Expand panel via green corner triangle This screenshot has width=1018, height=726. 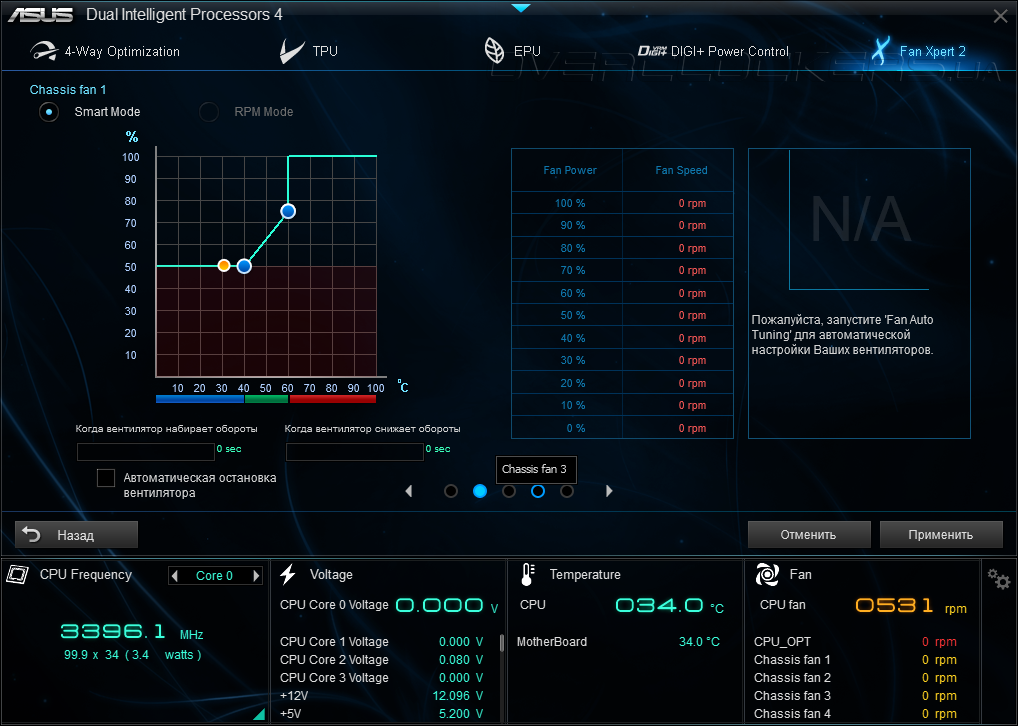(x=259, y=714)
